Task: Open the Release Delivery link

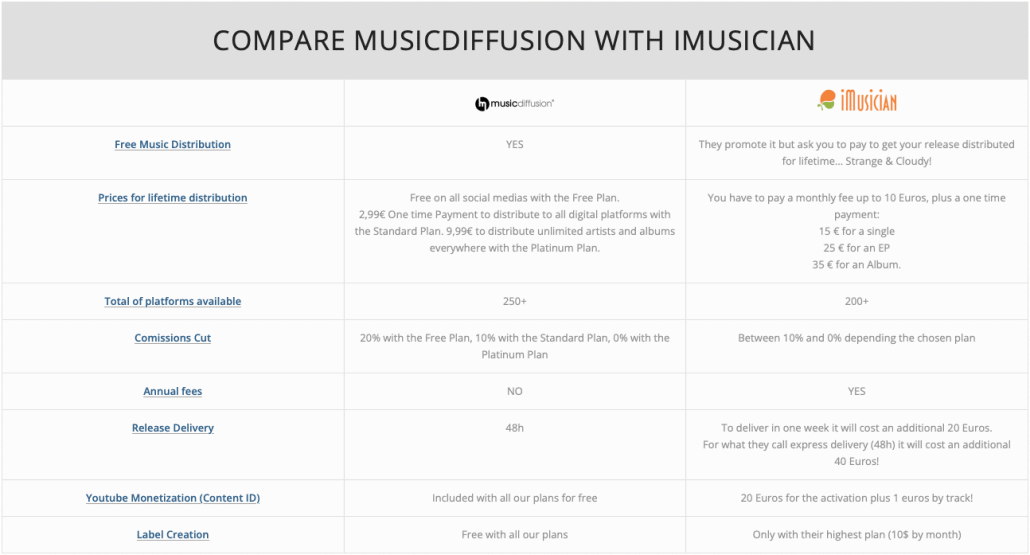Action: [173, 428]
